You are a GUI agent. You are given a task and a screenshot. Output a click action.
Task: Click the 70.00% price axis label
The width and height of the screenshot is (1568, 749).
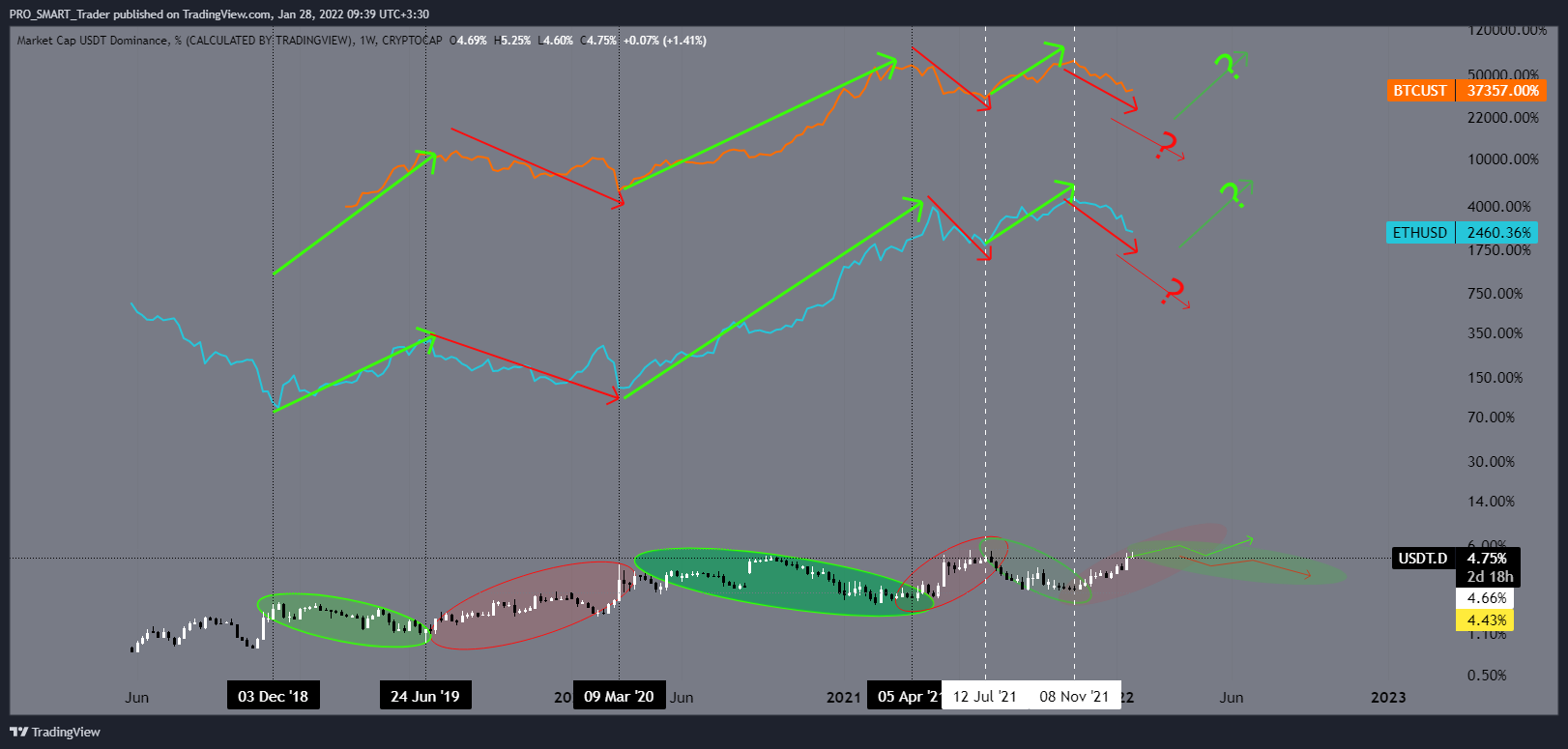point(1492,418)
